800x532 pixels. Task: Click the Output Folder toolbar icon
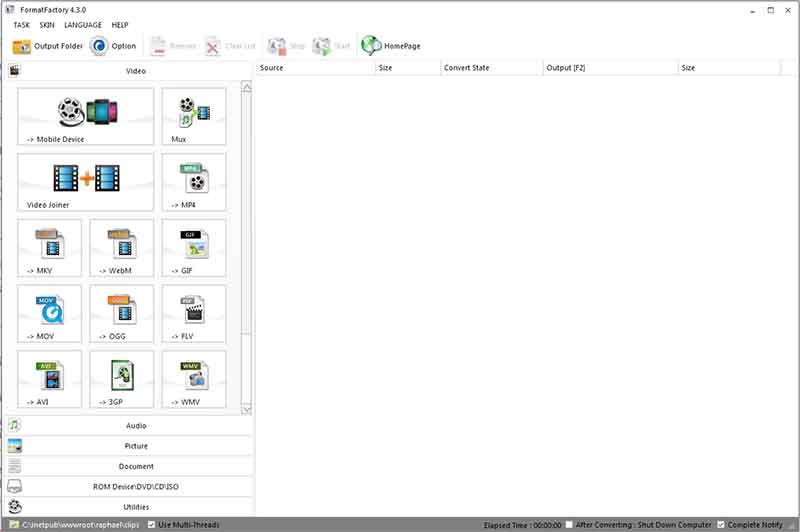pyautogui.click(x=21, y=46)
